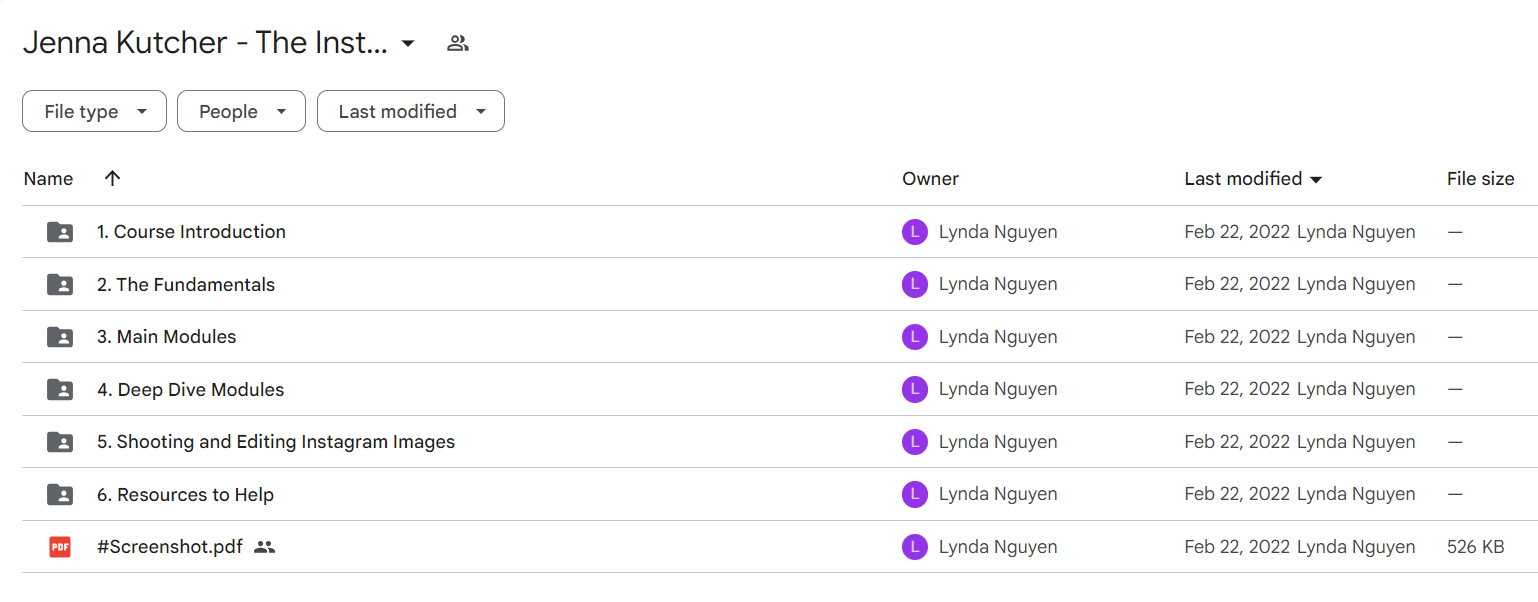
Task: Click Feb 22, 2022 date in The Fundamentals row
Action: pos(1237,285)
